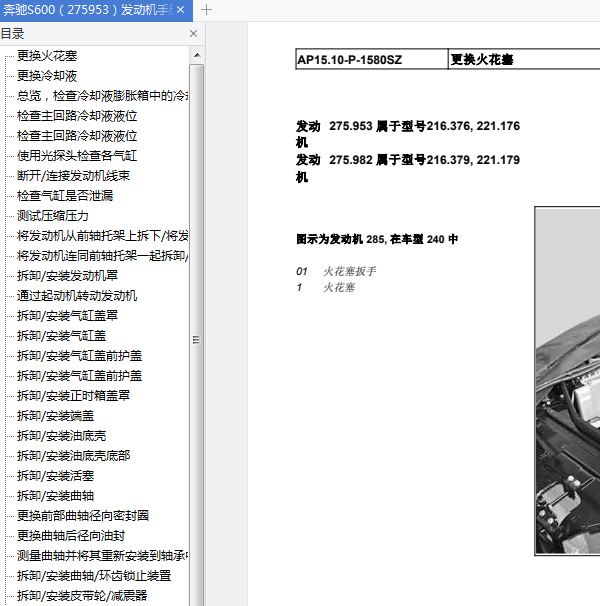Click the 更换火花塞 heading in document table
This screenshot has height=606, width=600.
482,60
